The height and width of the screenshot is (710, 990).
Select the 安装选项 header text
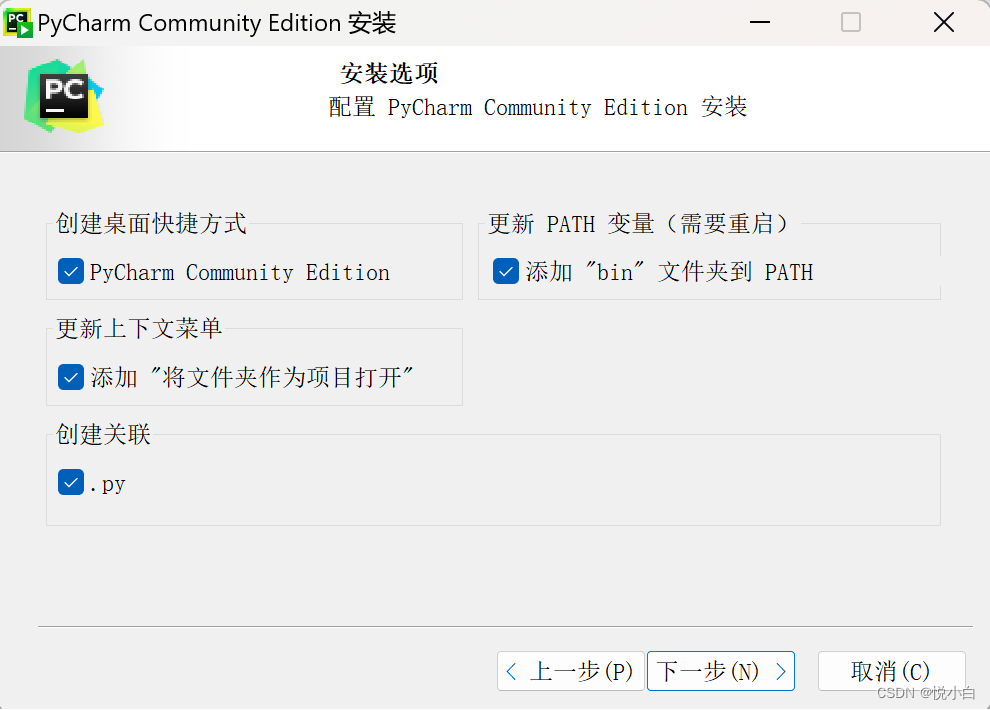coord(389,73)
